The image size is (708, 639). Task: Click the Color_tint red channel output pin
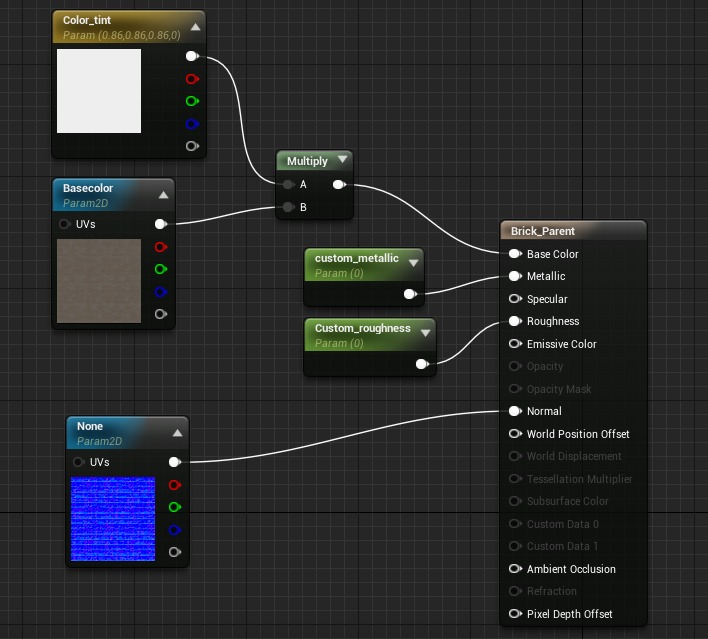coord(191,79)
